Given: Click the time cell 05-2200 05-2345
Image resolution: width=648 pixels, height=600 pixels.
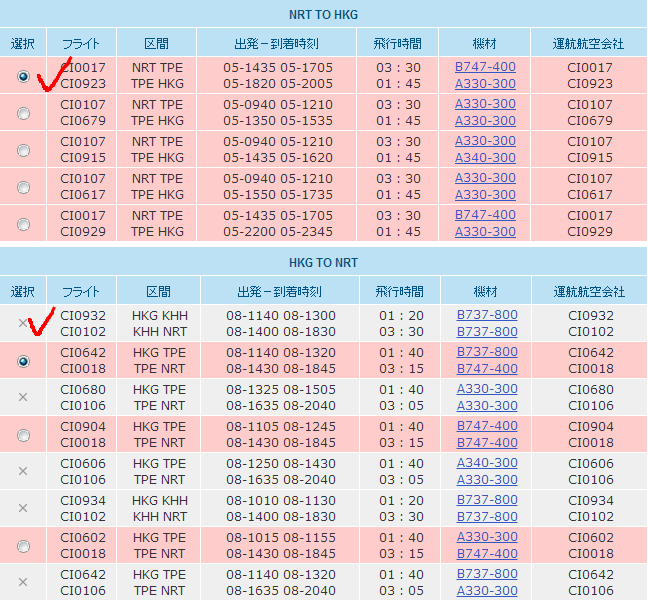Looking at the screenshot, I should [278, 232].
